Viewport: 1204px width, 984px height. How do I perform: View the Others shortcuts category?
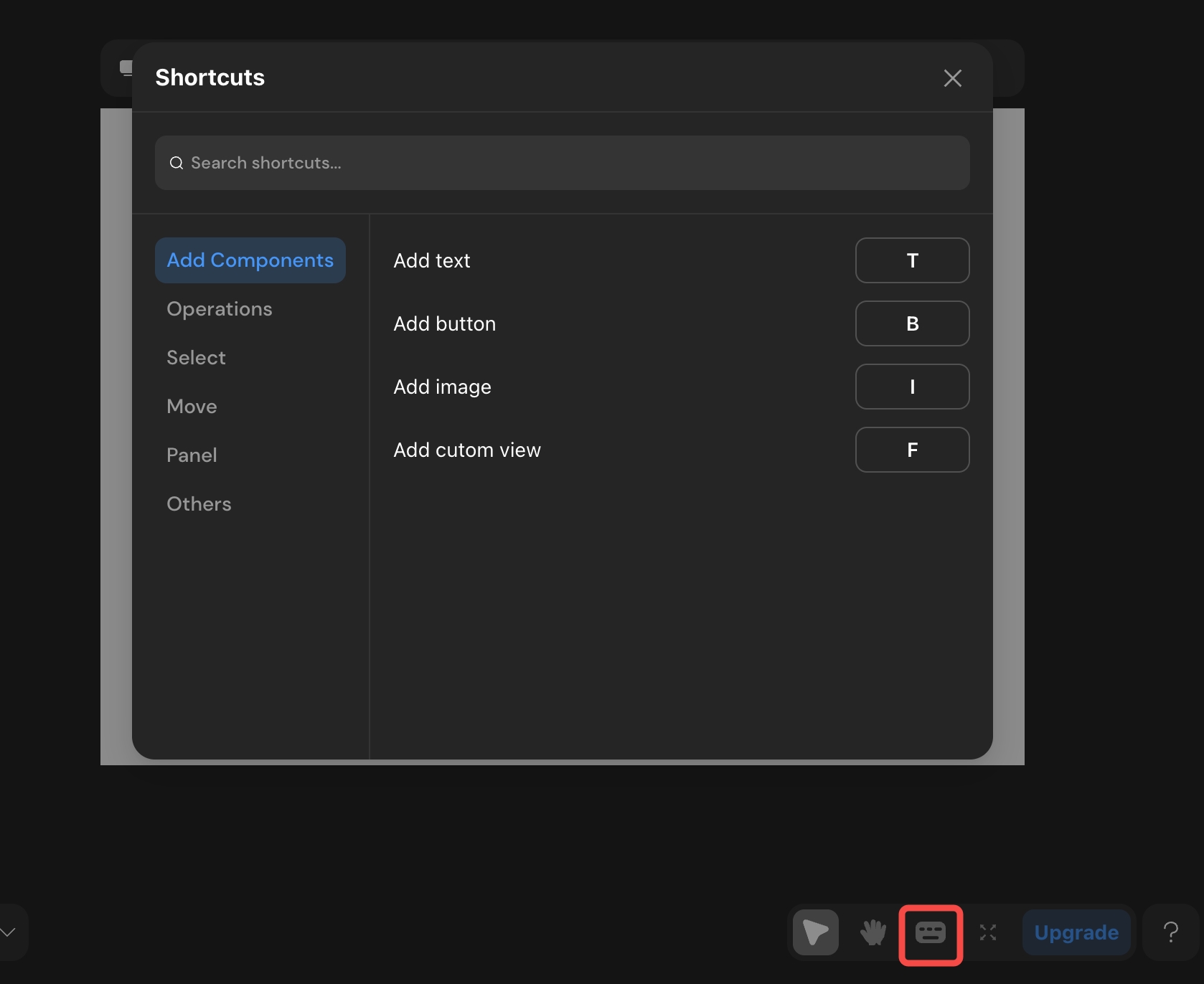[199, 504]
